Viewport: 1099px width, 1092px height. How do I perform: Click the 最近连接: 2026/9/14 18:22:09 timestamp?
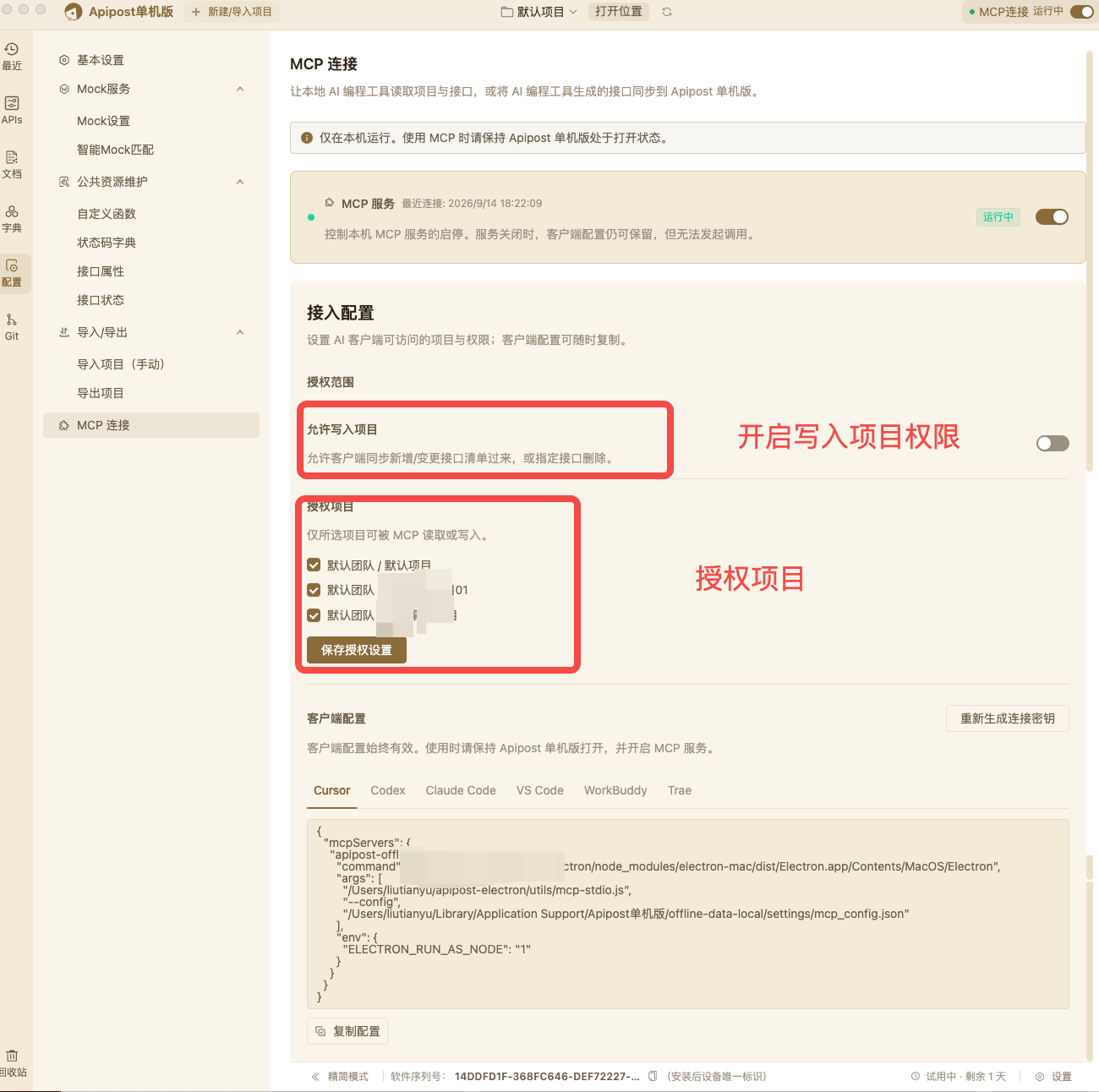coord(472,204)
